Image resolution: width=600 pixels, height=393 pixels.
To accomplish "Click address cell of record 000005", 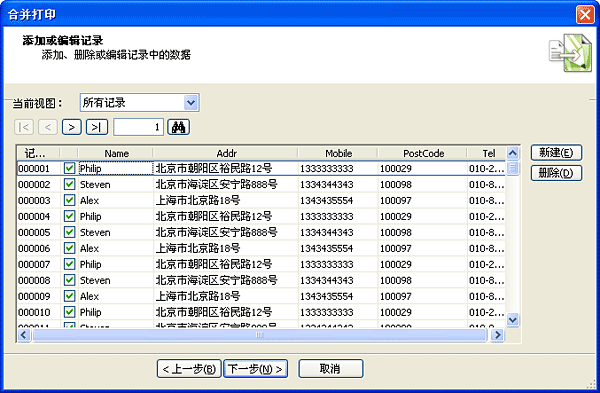I will click(226, 232).
